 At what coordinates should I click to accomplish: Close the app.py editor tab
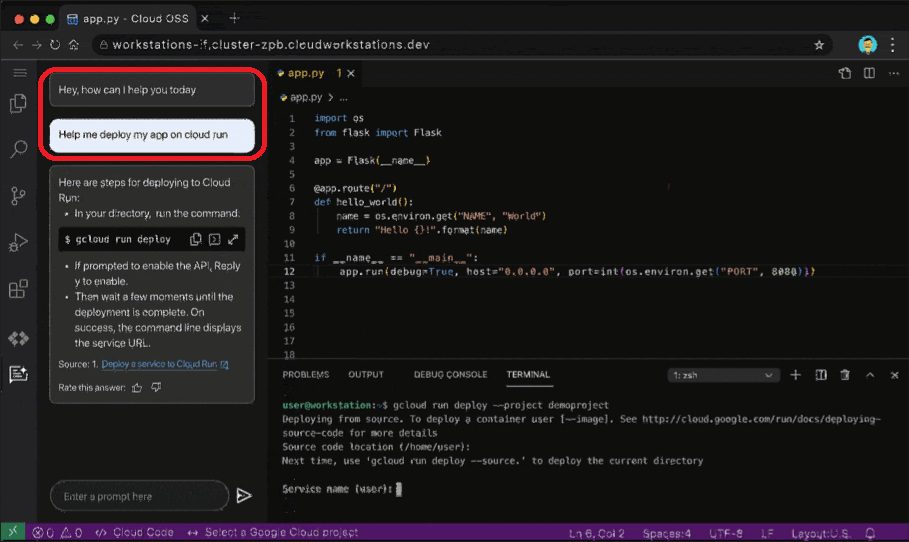coord(351,73)
